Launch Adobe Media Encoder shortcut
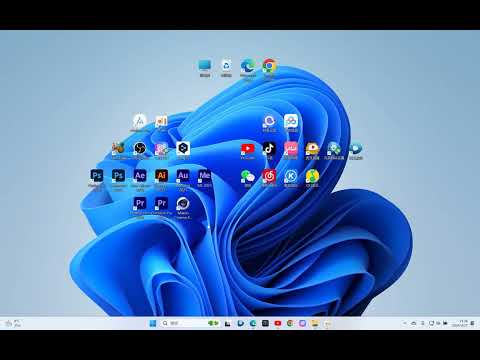Screen dimensions: 480x360 (x=204, y=178)
